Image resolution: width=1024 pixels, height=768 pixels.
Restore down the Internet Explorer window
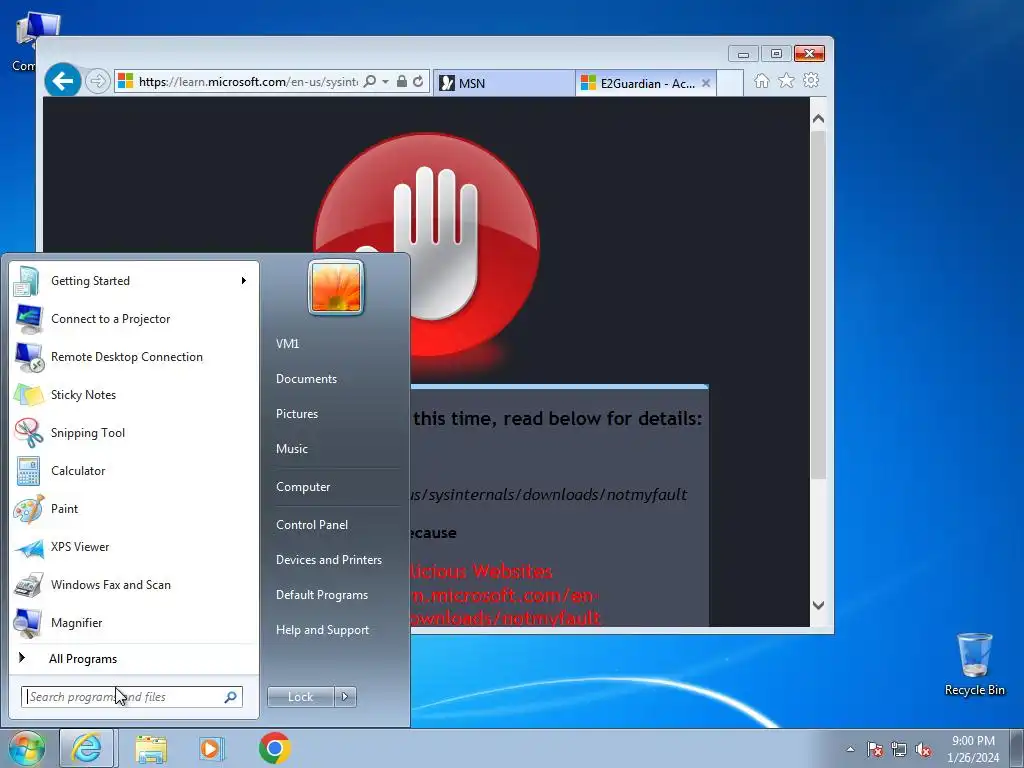click(x=776, y=54)
